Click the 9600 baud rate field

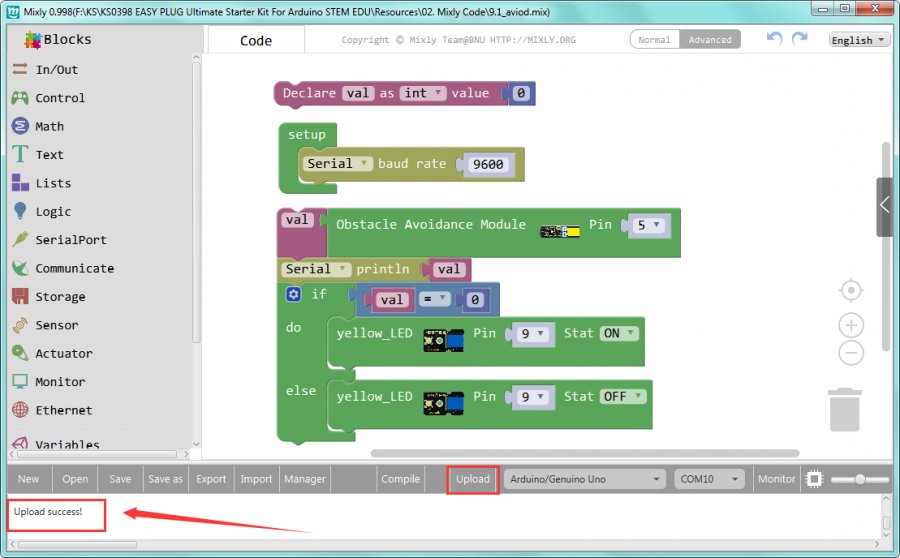[x=488, y=164]
